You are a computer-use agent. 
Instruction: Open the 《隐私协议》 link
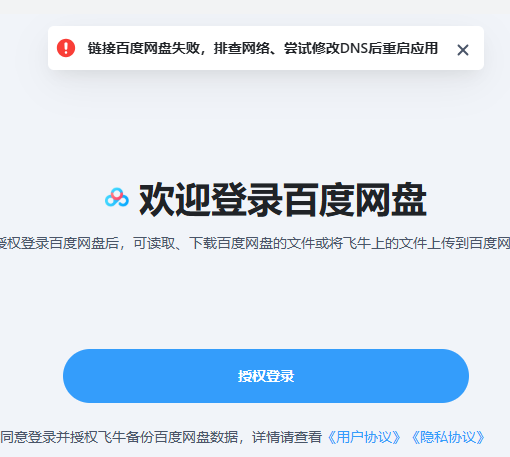[x=448, y=437]
